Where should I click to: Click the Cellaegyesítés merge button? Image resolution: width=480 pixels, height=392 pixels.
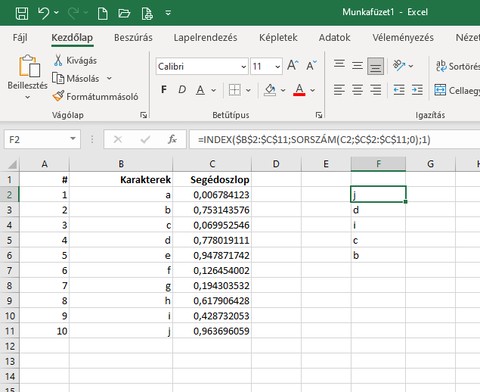point(457,90)
